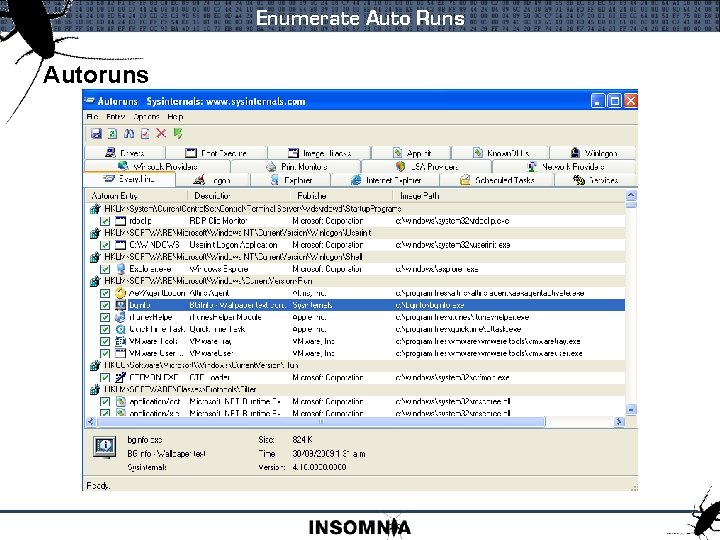720x540 pixels.
Task: Open the Options menu
Action: 146,117
